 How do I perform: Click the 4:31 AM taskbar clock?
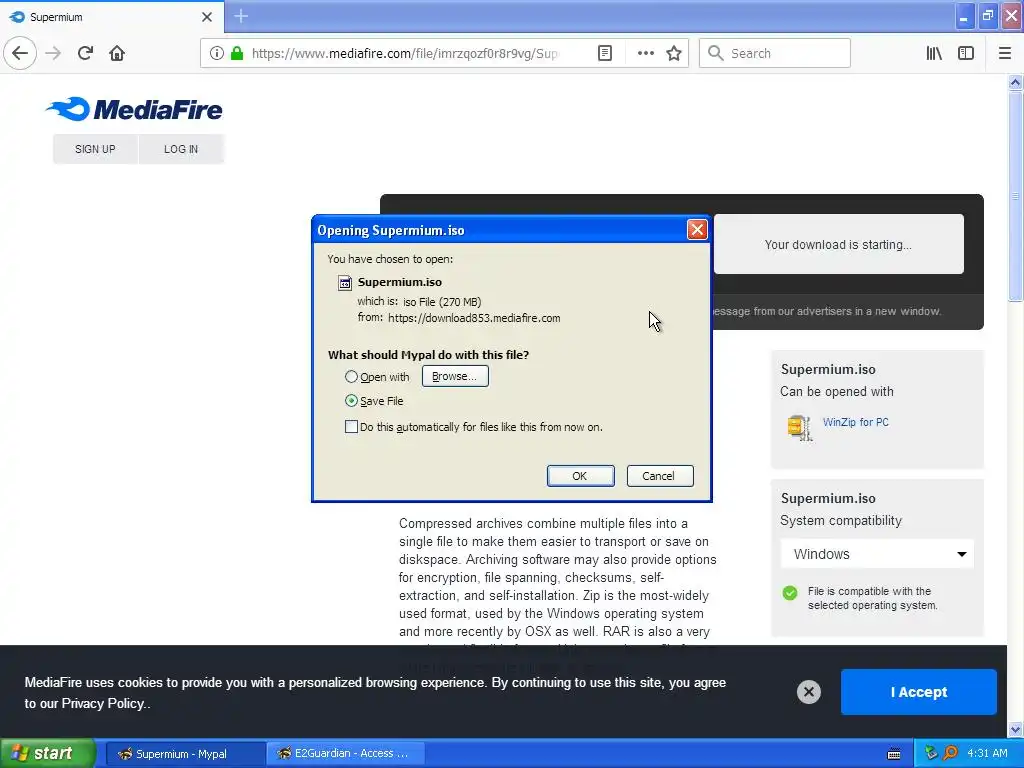[987, 753]
